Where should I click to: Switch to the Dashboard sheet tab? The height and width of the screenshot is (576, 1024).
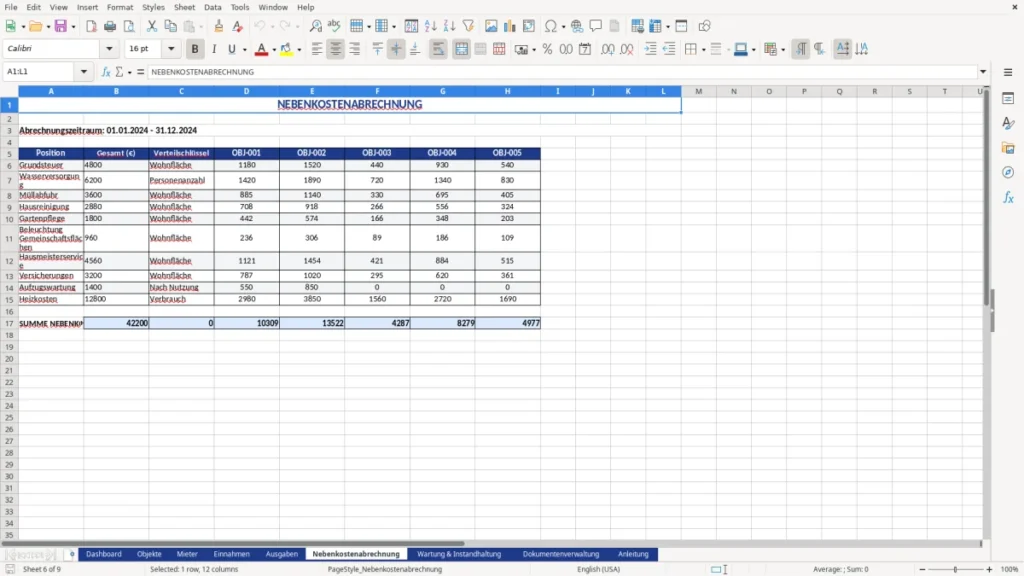pos(104,554)
